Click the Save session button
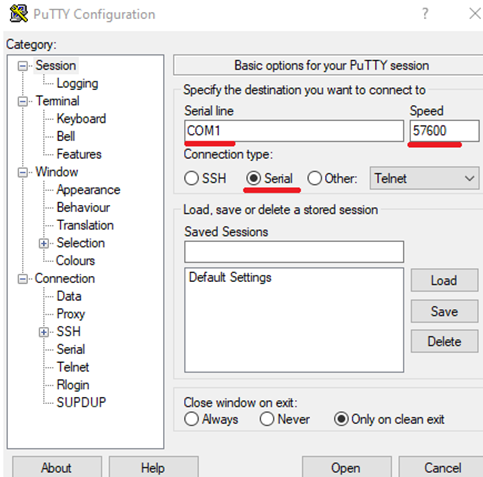The width and height of the screenshot is (483, 477). (x=444, y=311)
